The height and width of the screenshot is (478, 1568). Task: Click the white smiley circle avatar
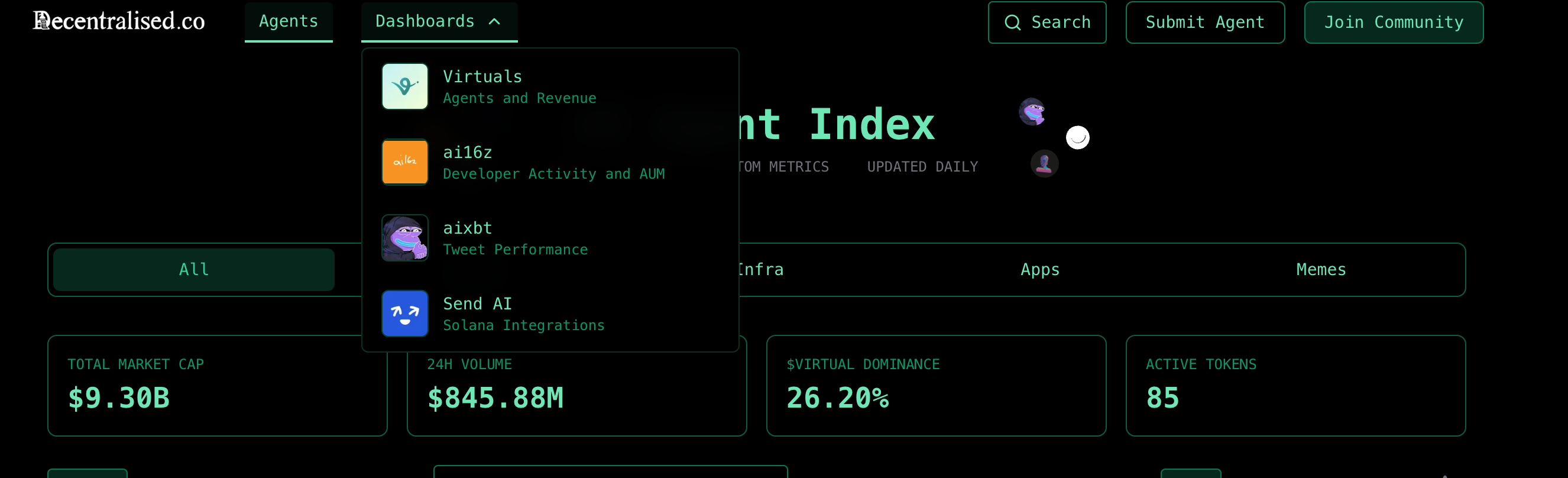pos(1077,138)
